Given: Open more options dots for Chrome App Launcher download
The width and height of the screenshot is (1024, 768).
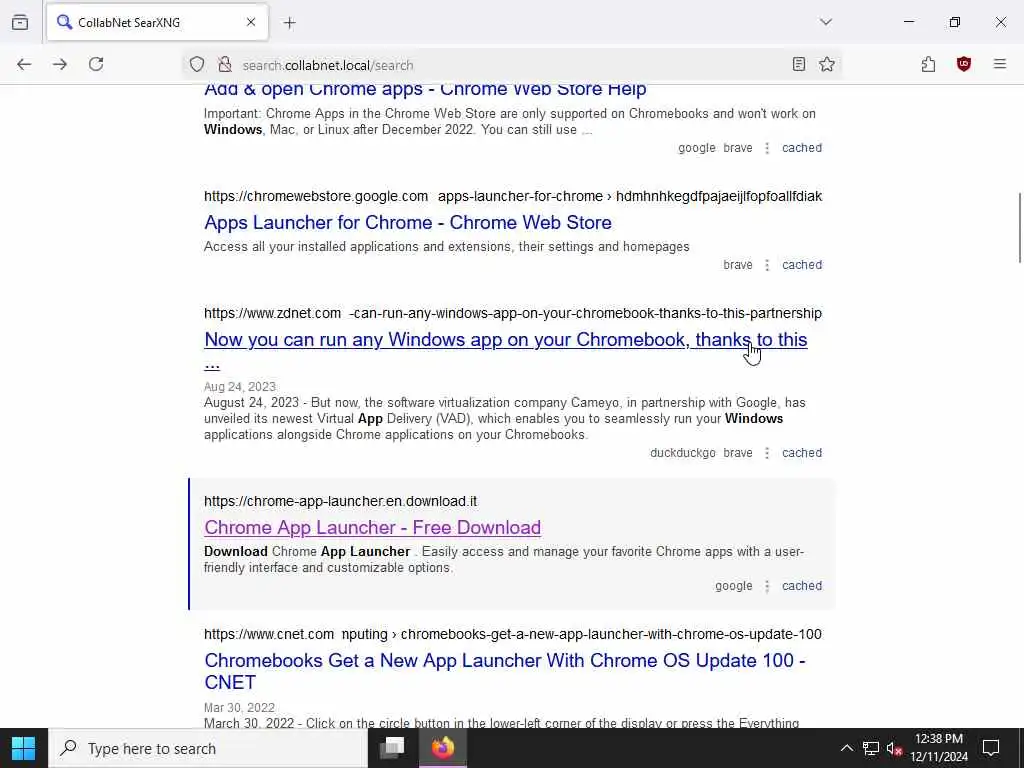Looking at the screenshot, I should point(767,586).
